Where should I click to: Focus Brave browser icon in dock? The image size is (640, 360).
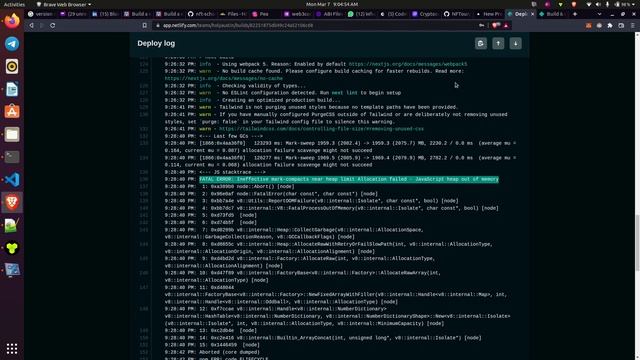12,202
